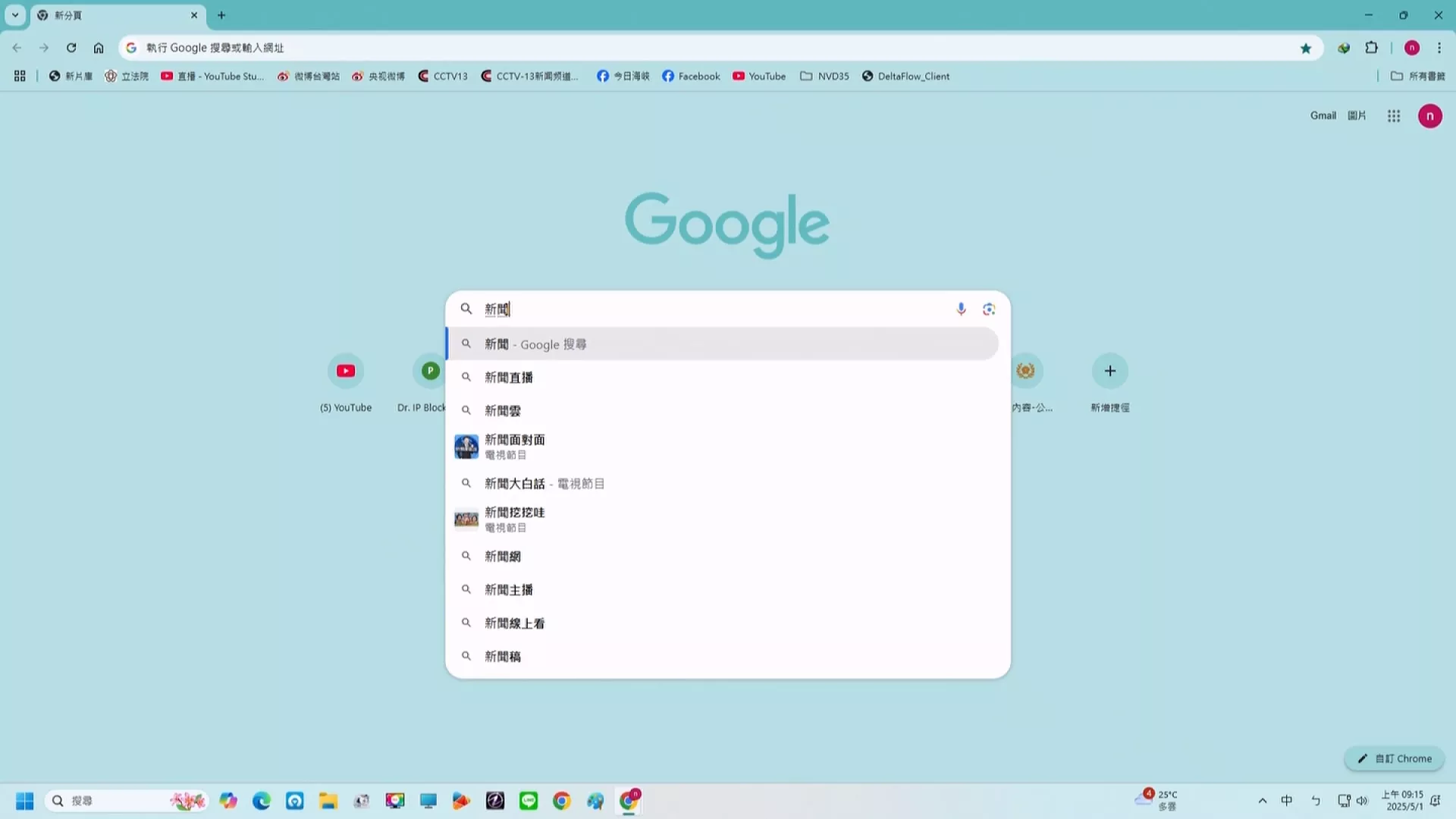This screenshot has width=1456, height=819.
Task: Expand the 所有書籤 all bookmarks folder
Action: [1418, 76]
